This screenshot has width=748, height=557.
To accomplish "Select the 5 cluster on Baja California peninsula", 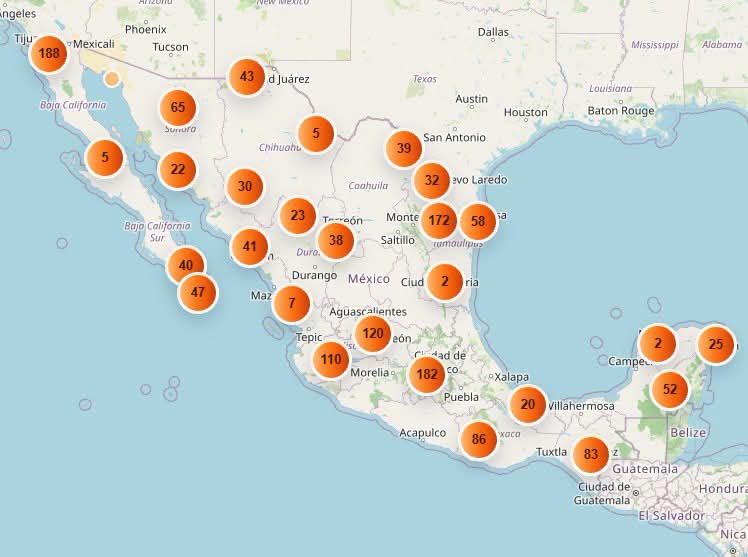I will pos(105,157).
